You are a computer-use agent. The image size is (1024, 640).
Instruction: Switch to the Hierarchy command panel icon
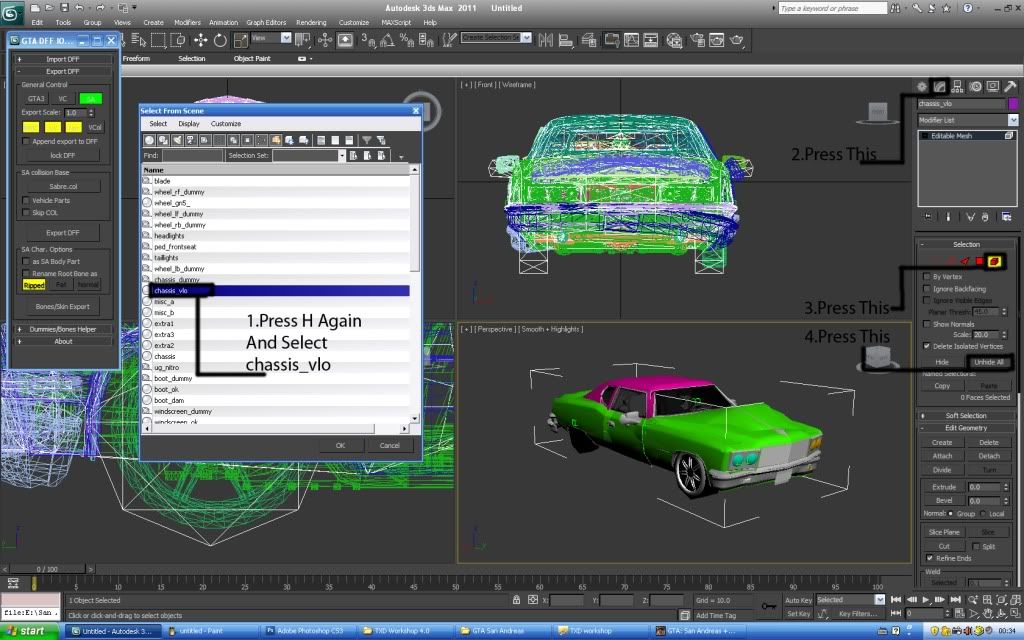click(x=957, y=86)
